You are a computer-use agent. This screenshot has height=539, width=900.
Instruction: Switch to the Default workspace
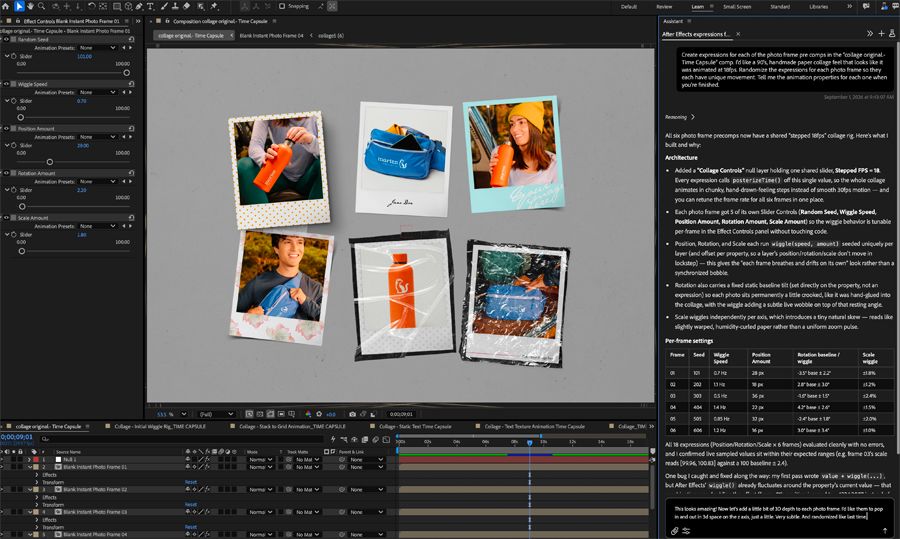coord(629,6)
